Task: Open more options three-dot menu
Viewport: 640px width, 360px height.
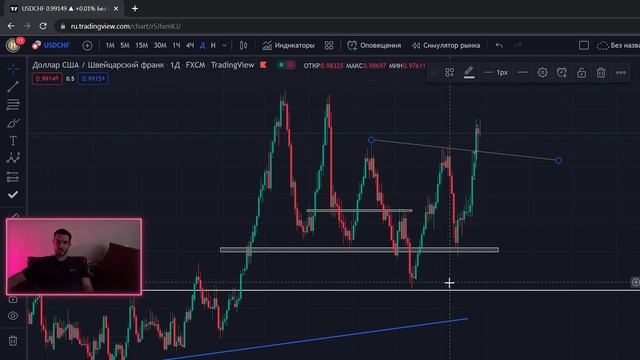Action: pyautogui.click(x=621, y=73)
